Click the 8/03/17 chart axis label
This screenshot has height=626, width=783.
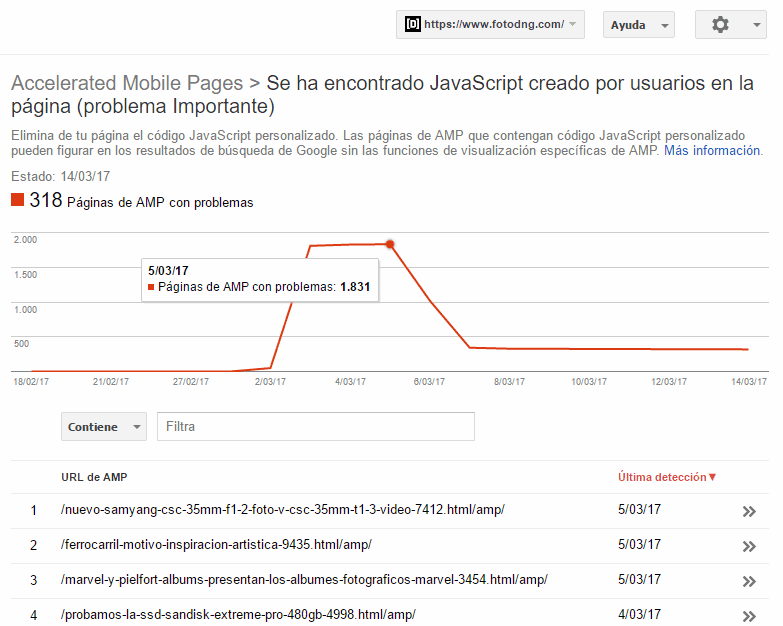(x=509, y=382)
